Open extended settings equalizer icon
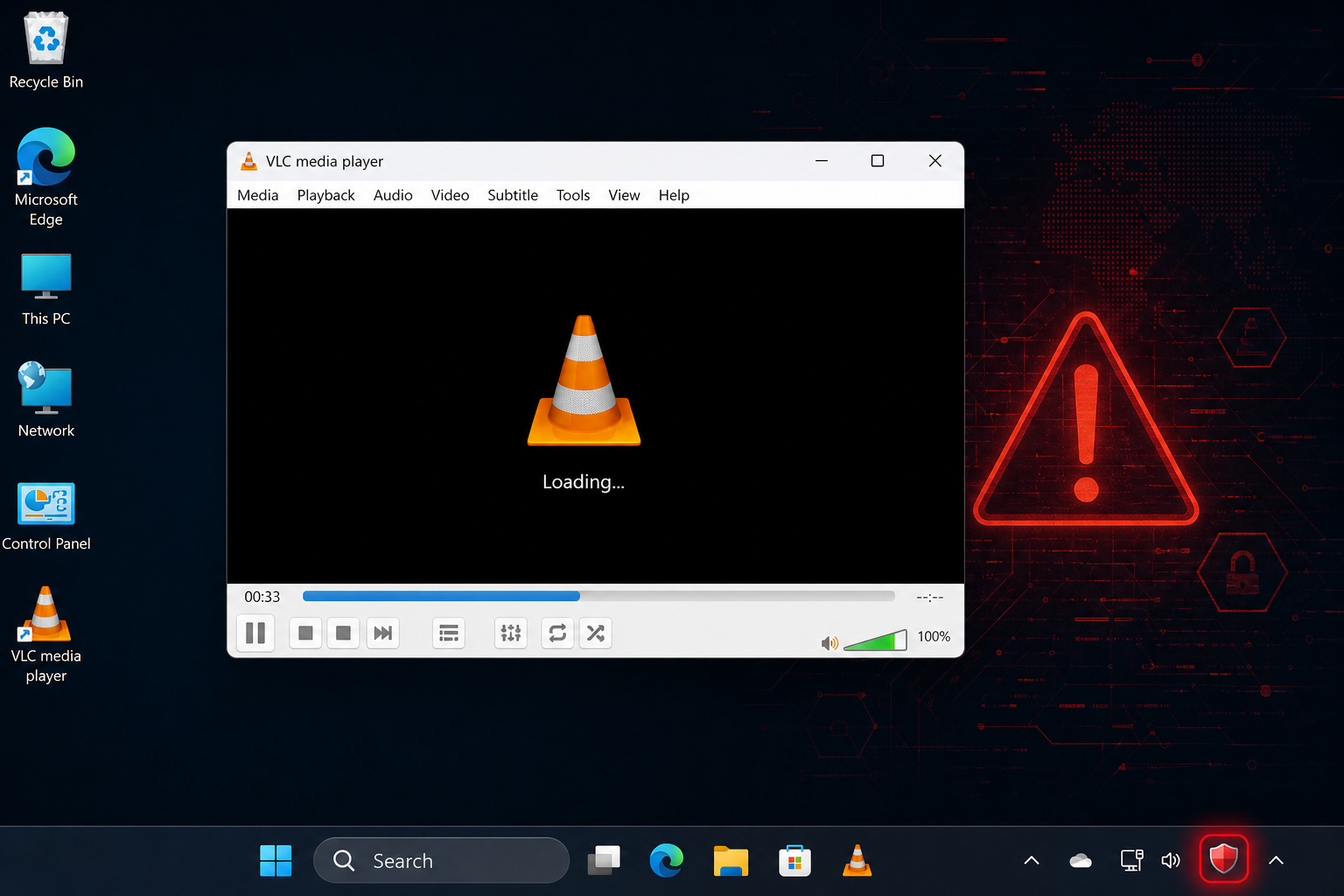Image resolution: width=1344 pixels, height=896 pixels. click(511, 633)
